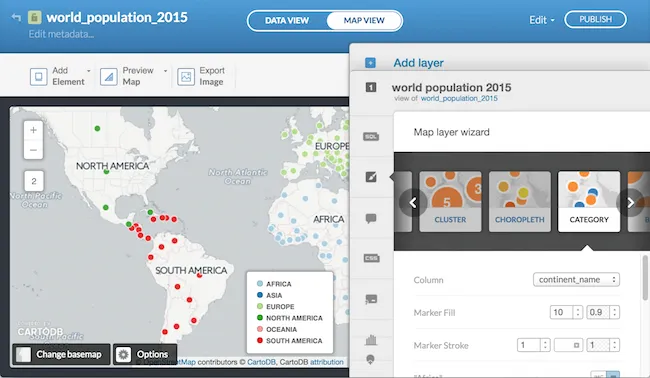Open world_population_2015 table link in layer header
The image size is (650, 378).
coord(459,98)
